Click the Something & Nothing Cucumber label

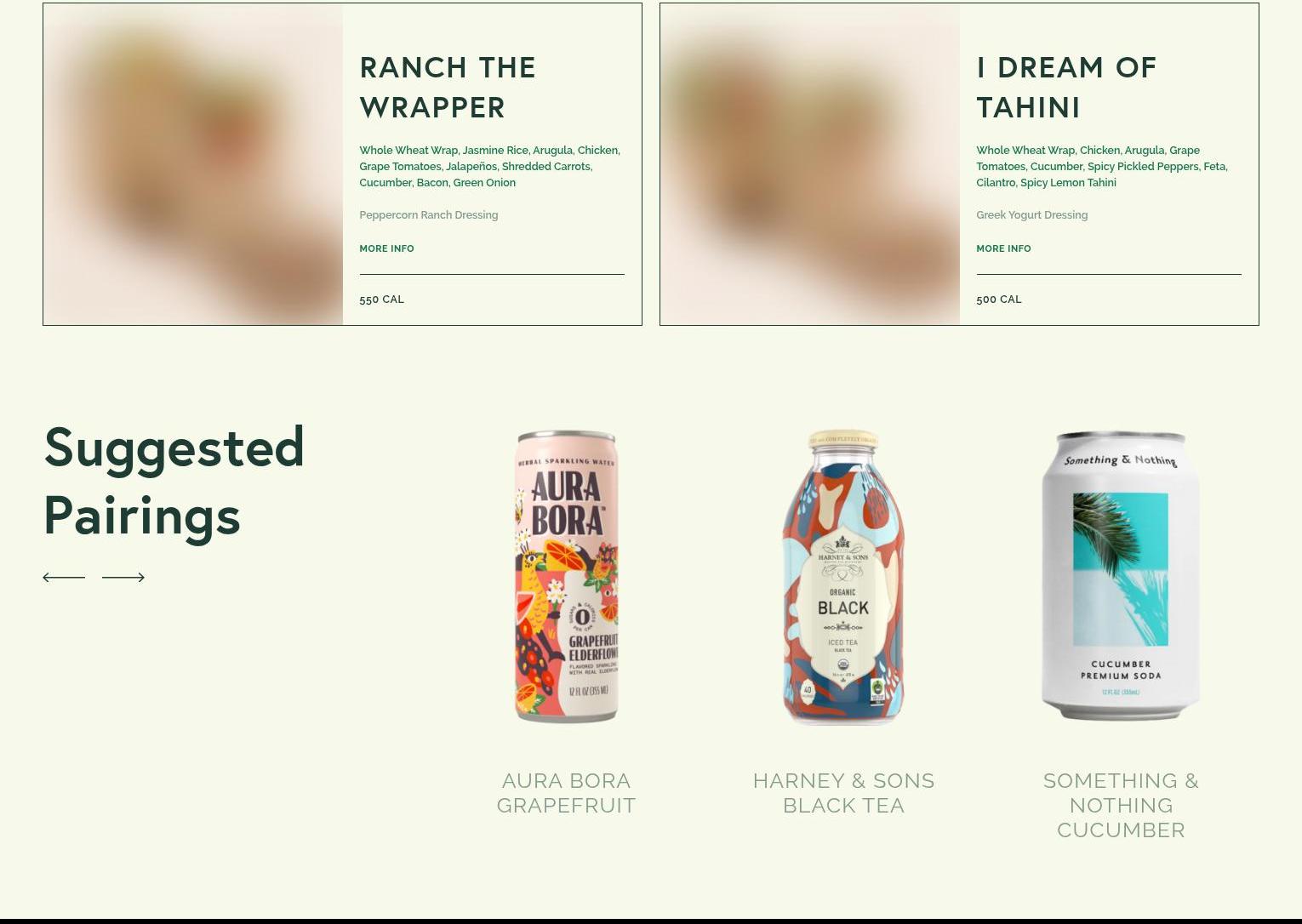coord(1121,805)
